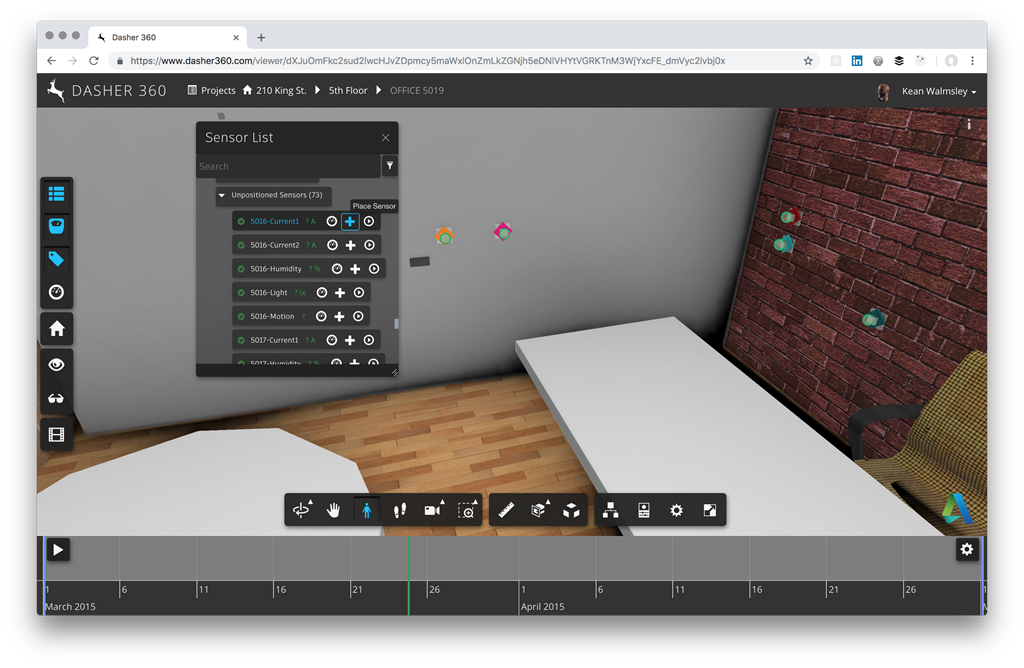The image size is (1024, 668).
Task: Navigate to 5th Floor breadcrumb
Action: (x=348, y=91)
